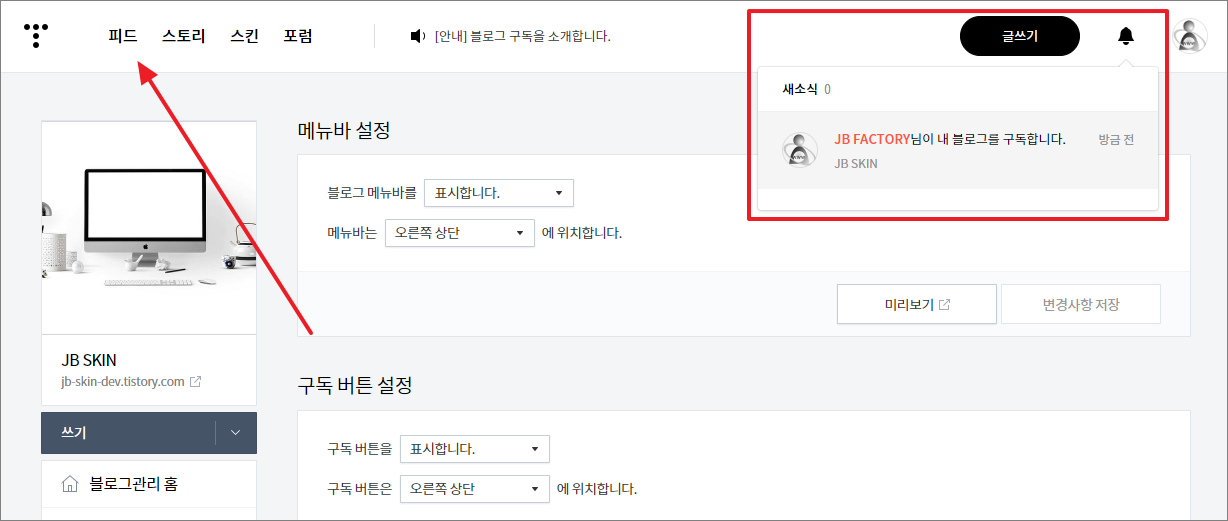The width and height of the screenshot is (1228, 521).
Task: Open the profile avatar menu
Action: 1190,36
